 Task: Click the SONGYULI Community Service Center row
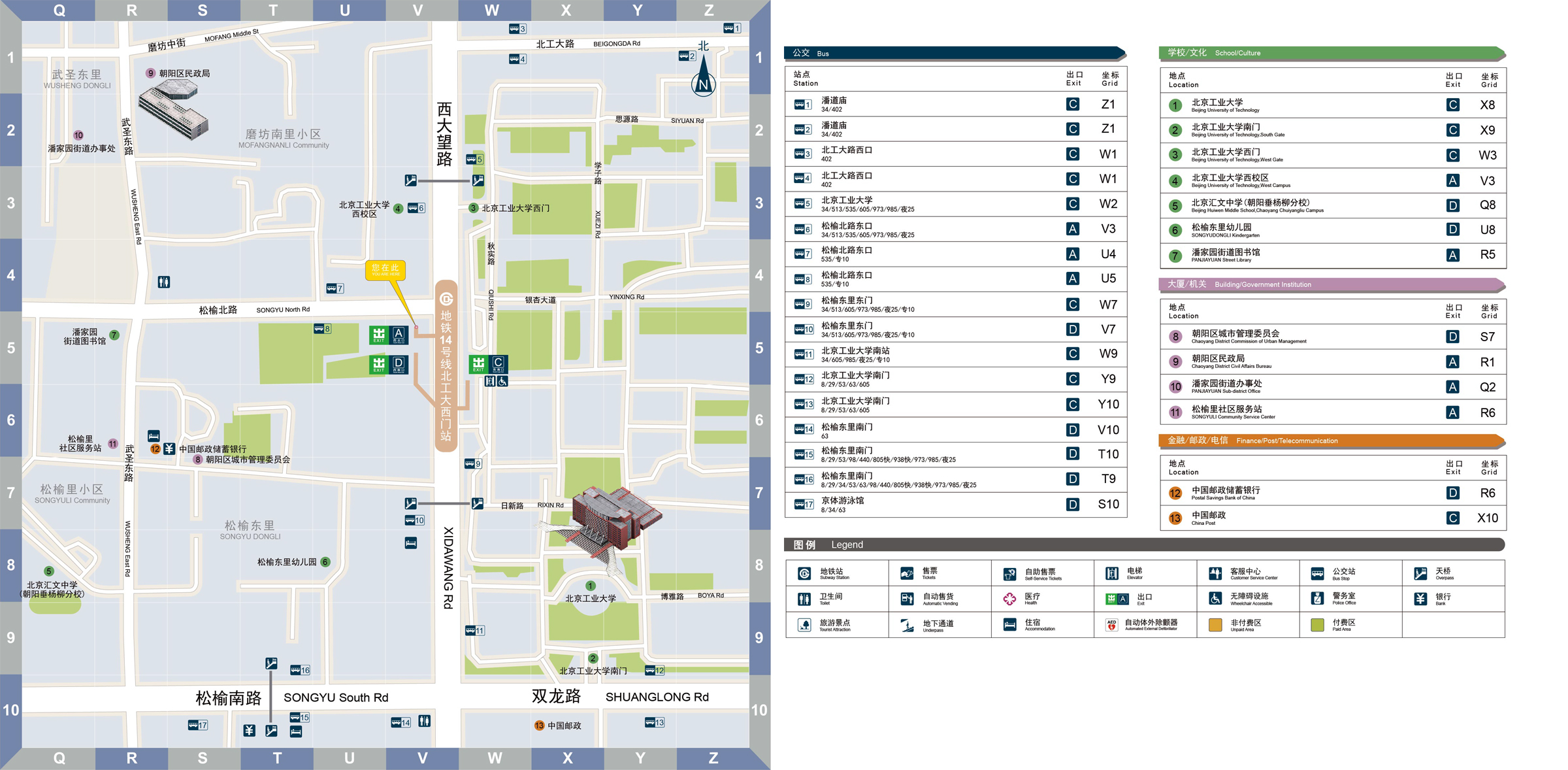coord(1333,412)
